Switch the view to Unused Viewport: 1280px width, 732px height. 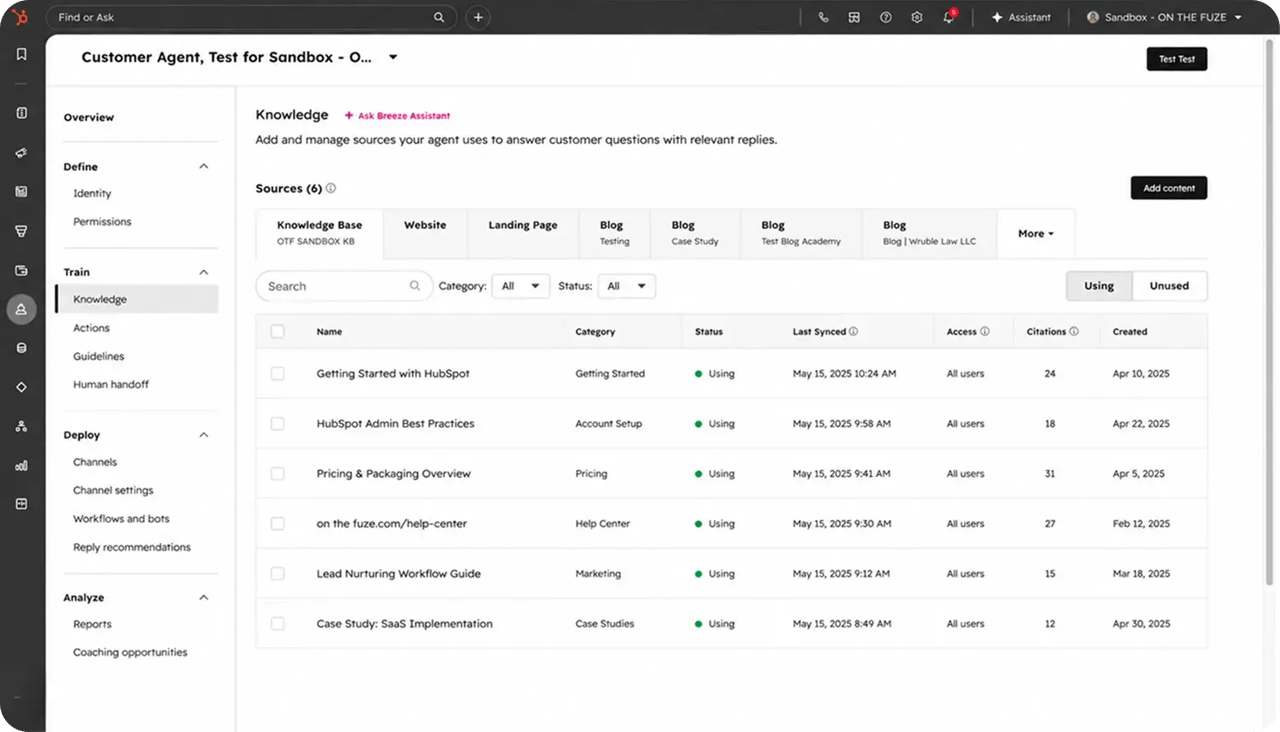click(x=1169, y=286)
